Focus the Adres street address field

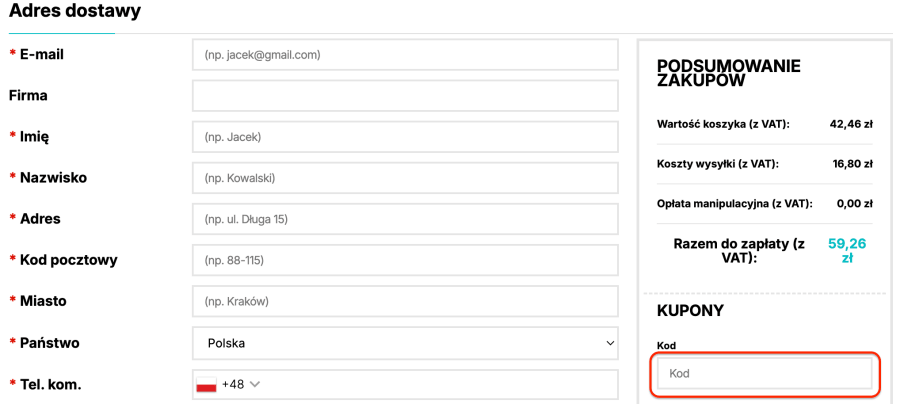(x=405, y=219)
